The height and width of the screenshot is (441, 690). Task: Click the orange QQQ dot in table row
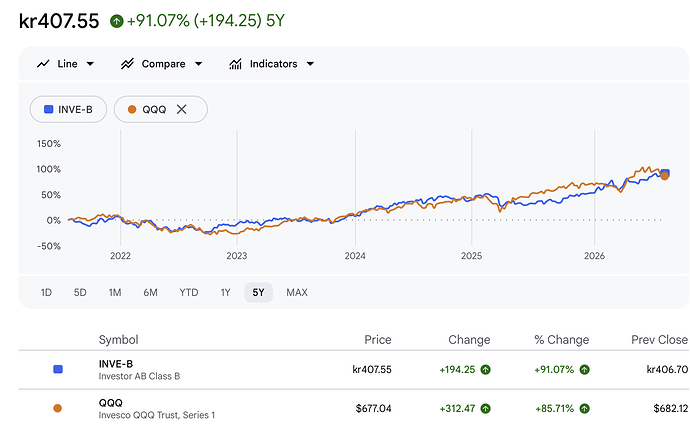[58, 408]
